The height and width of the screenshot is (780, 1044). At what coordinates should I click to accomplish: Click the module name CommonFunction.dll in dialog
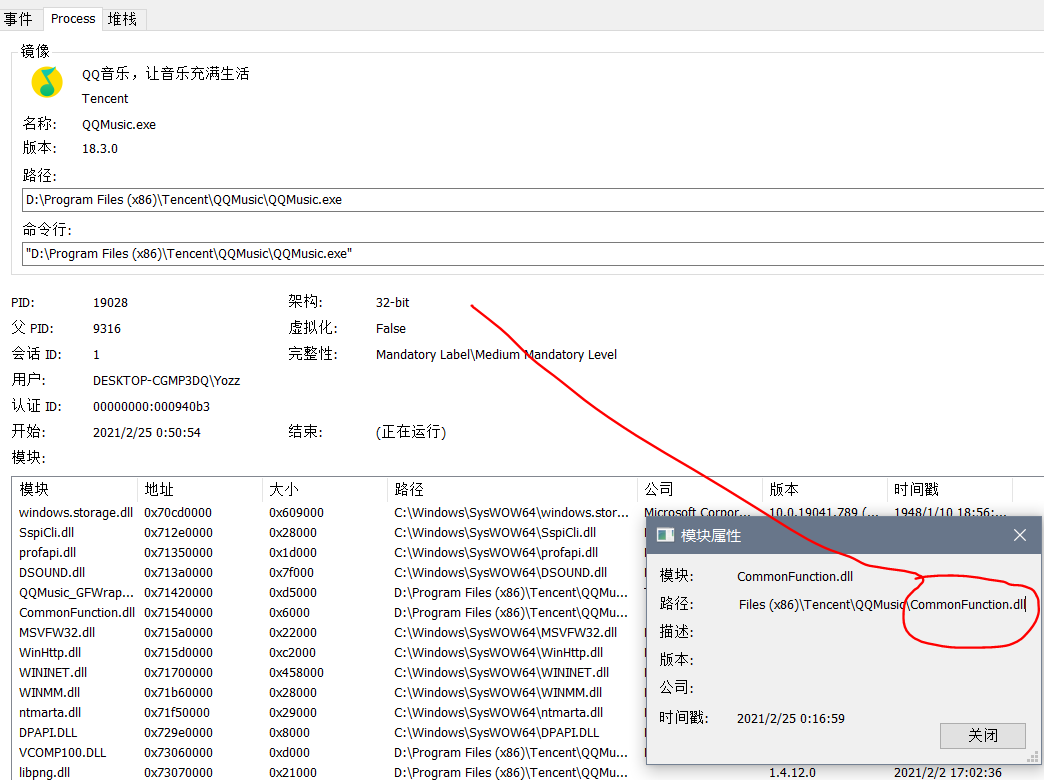point(795,576)
